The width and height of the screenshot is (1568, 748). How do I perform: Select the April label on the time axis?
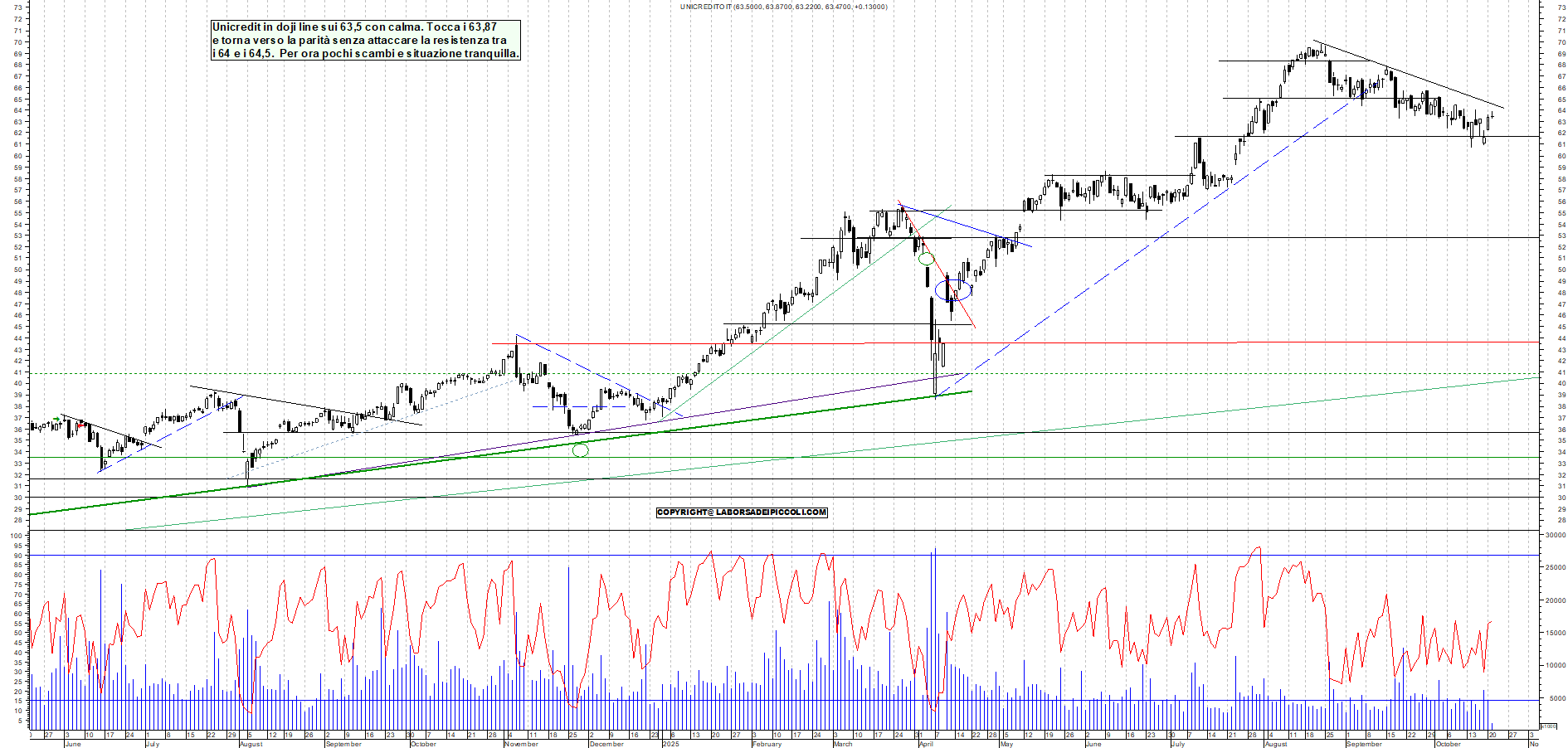click(x=926, y=744)
